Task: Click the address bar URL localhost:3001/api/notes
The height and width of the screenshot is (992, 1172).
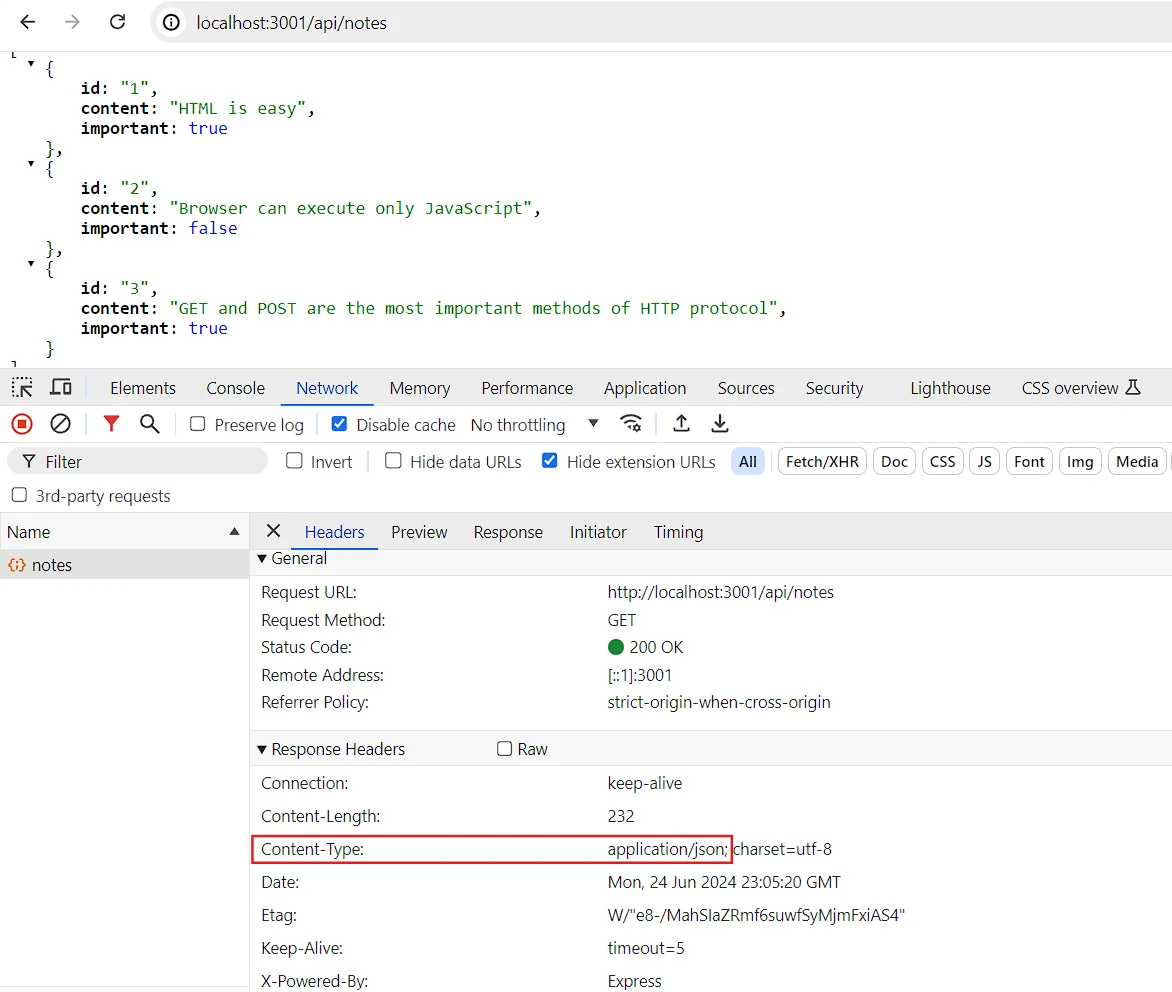Action: (292, 23)
